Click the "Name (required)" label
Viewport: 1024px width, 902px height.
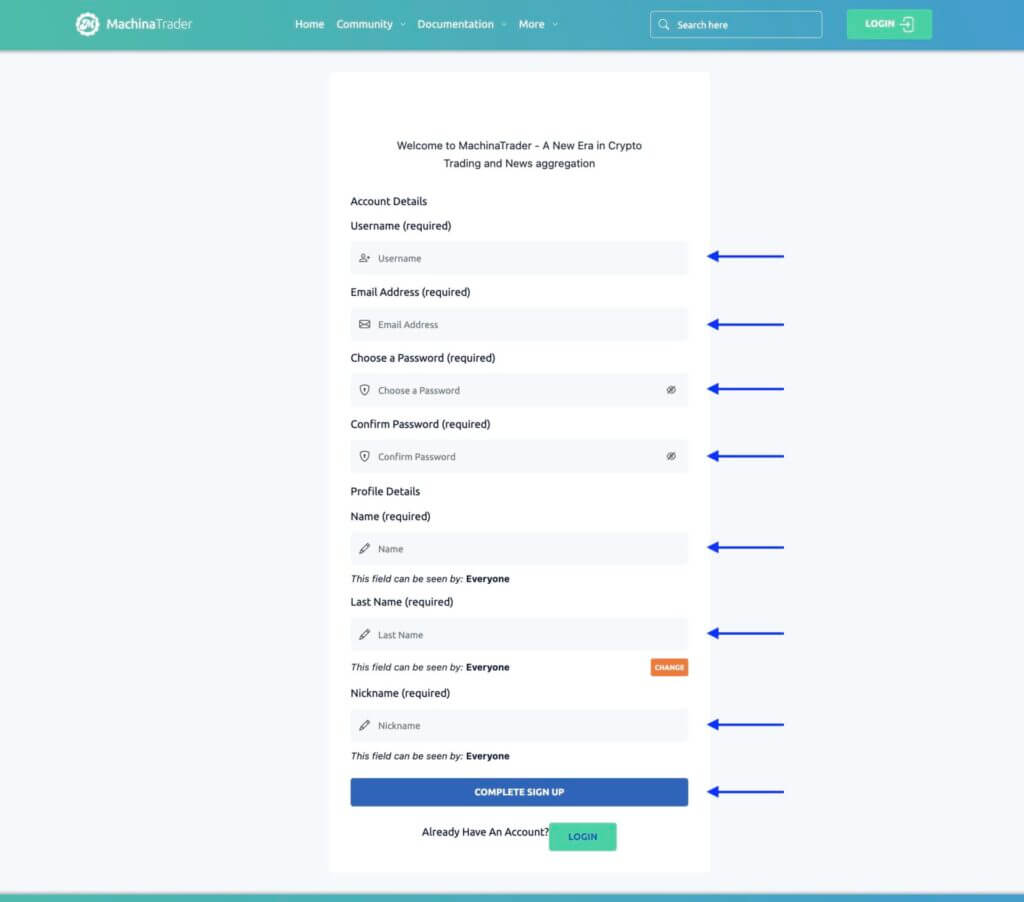[x=391, y=516]
